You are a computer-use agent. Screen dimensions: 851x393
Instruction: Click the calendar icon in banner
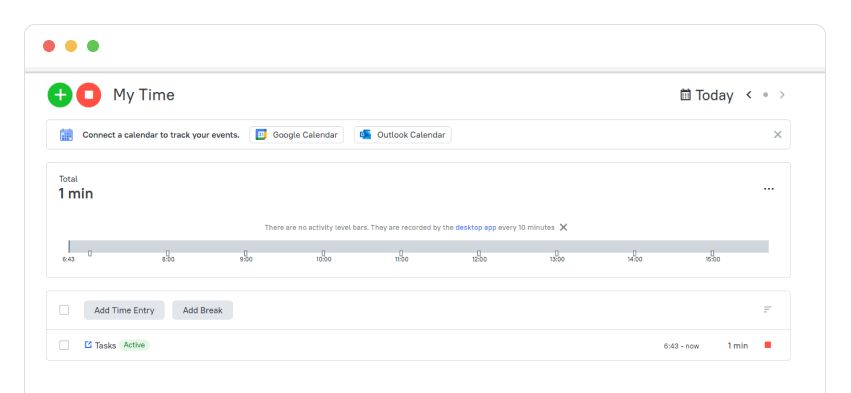coord(66,135)
